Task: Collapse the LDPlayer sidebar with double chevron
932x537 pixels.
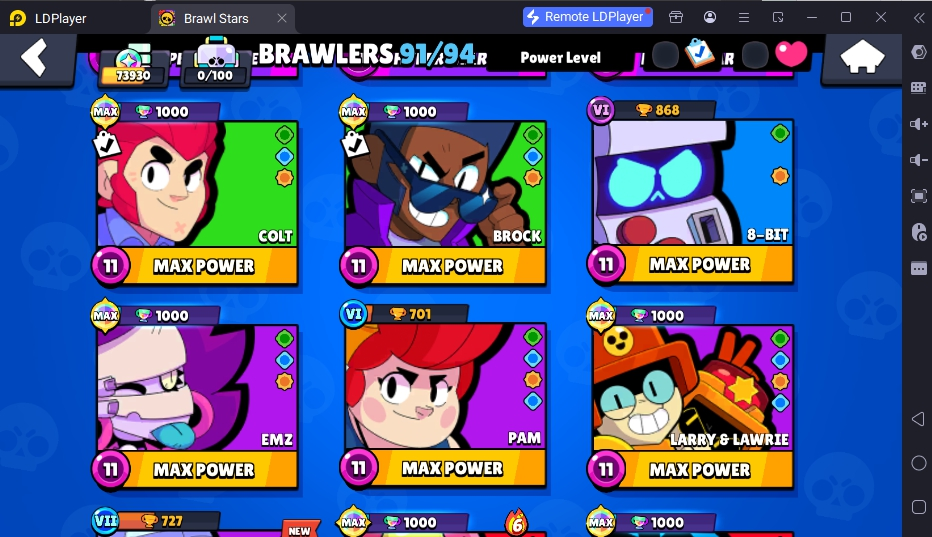Action: tap(919, 18)
